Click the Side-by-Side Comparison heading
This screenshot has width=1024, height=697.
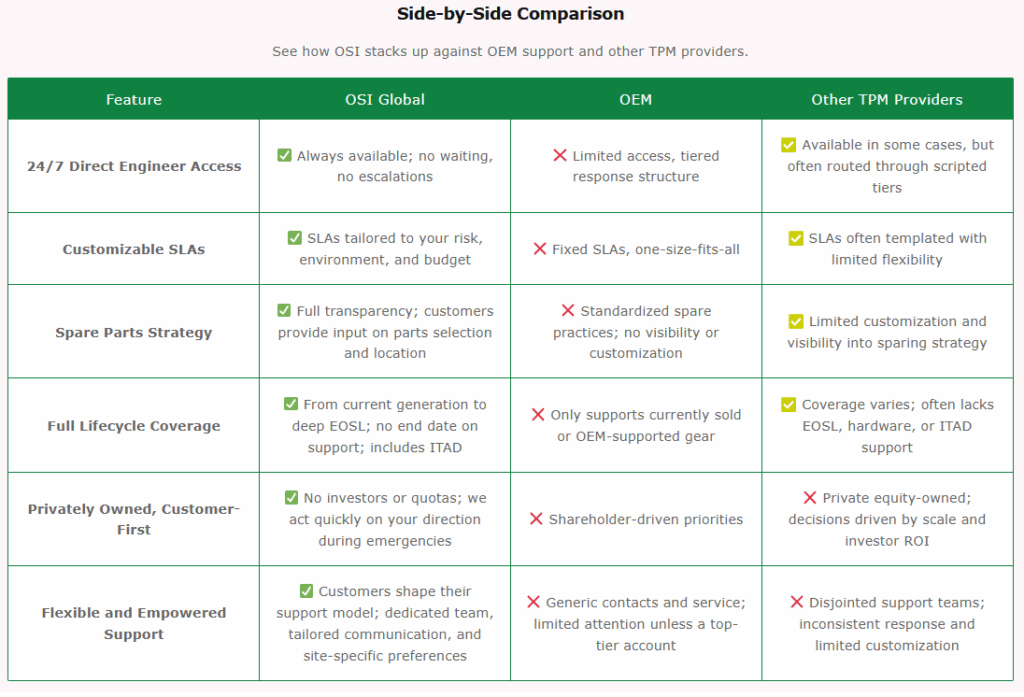[x=510, y=14]
